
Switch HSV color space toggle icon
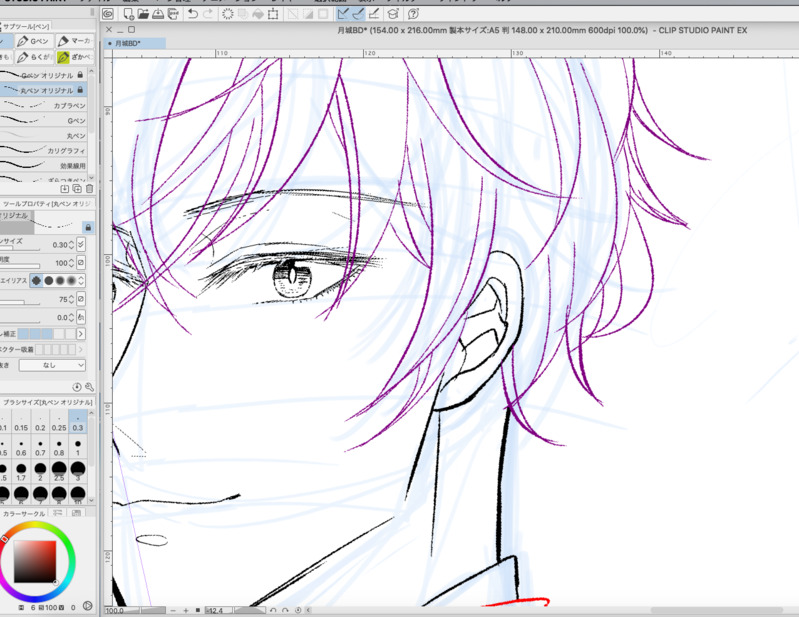point(88,606)
